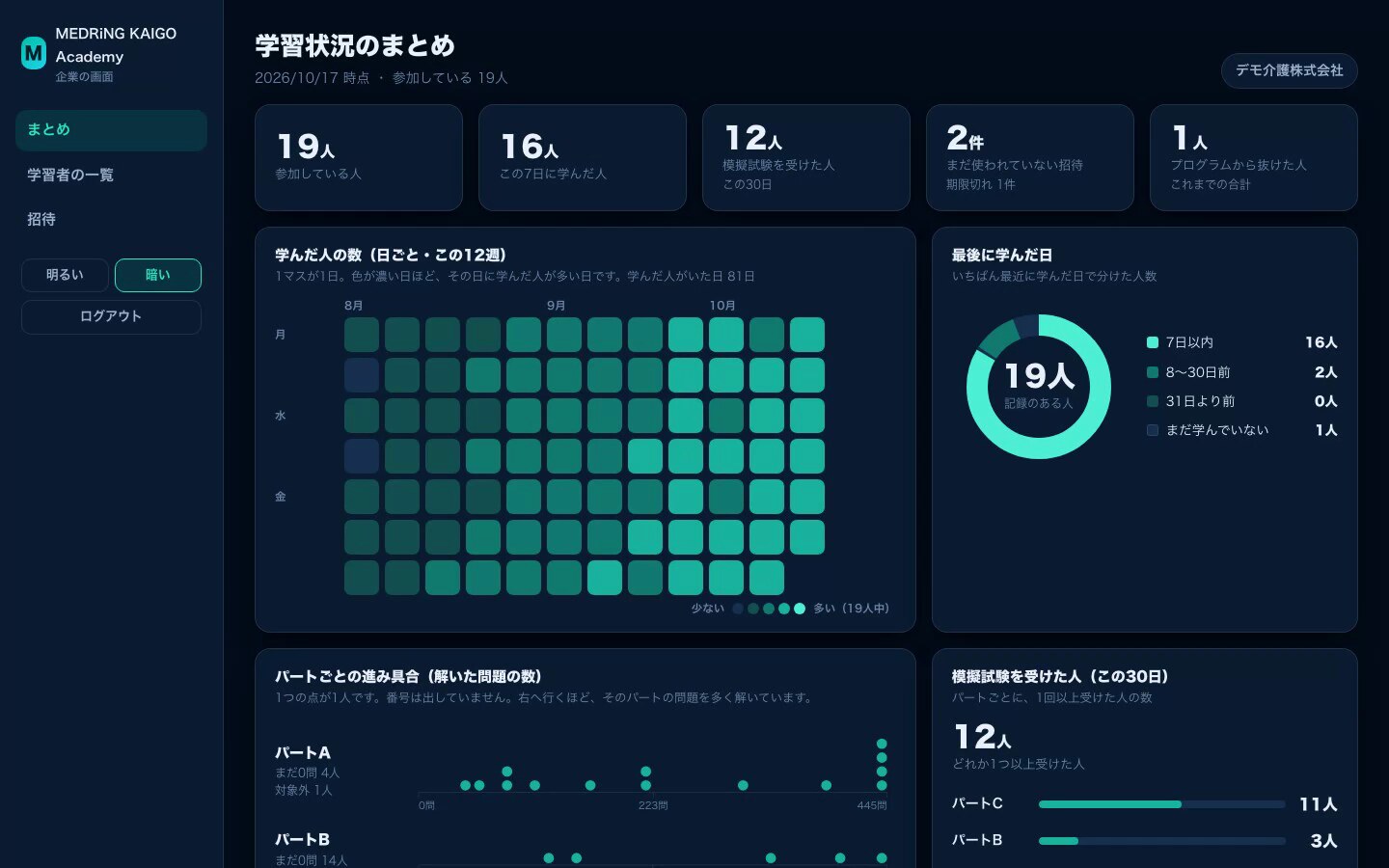The image size is (1389, 868).
Task: Click the 16人 count beside 7日以内
Action: click(x=1321, y=342)
